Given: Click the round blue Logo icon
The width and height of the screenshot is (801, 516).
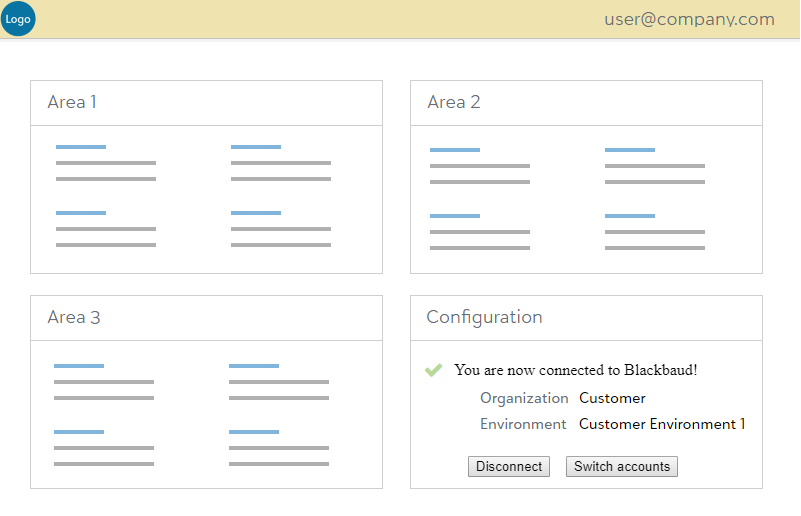Looking at the screenshot, I should tap(18, 19).
